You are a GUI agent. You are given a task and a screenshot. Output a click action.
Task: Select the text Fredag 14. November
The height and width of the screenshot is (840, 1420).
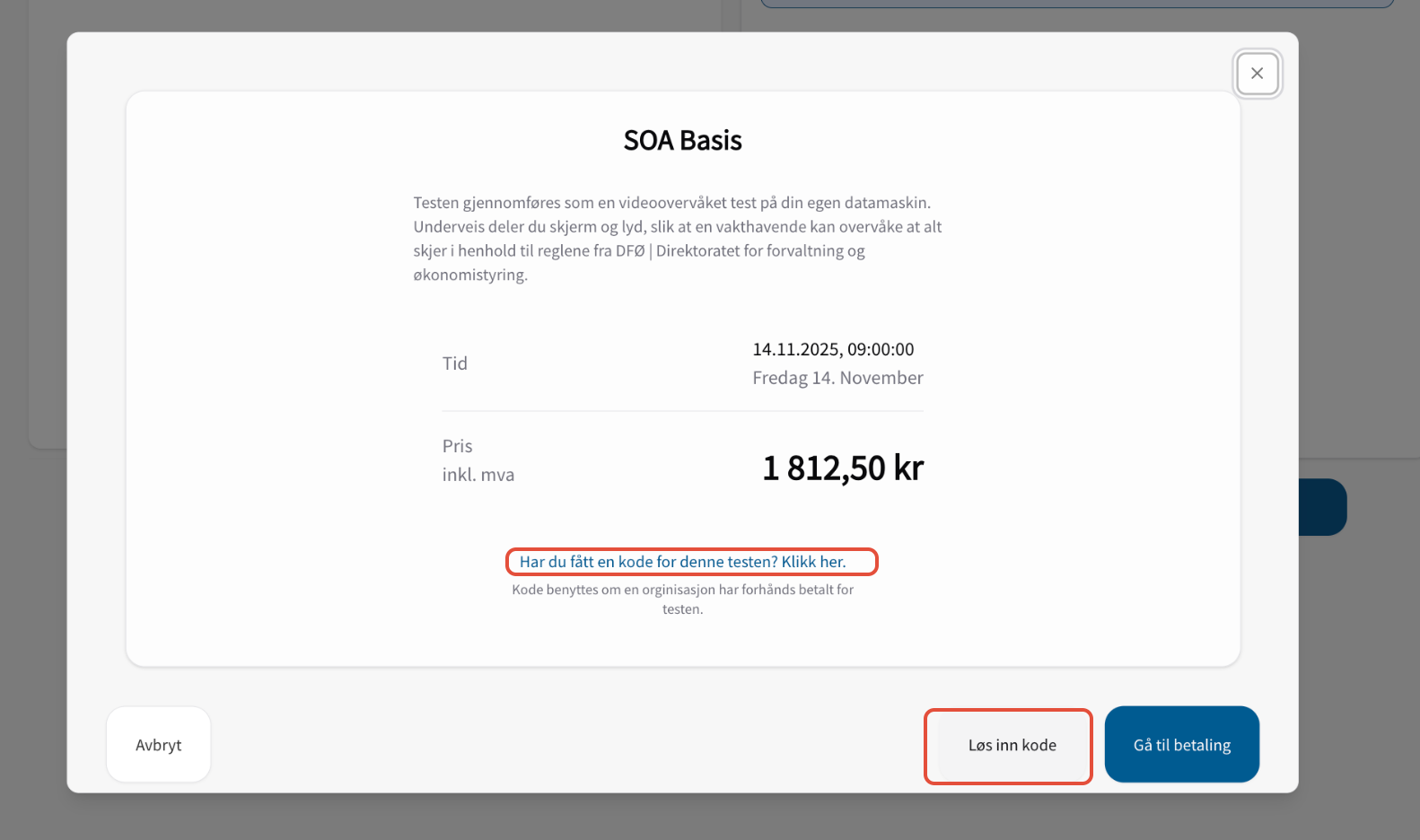837,378
